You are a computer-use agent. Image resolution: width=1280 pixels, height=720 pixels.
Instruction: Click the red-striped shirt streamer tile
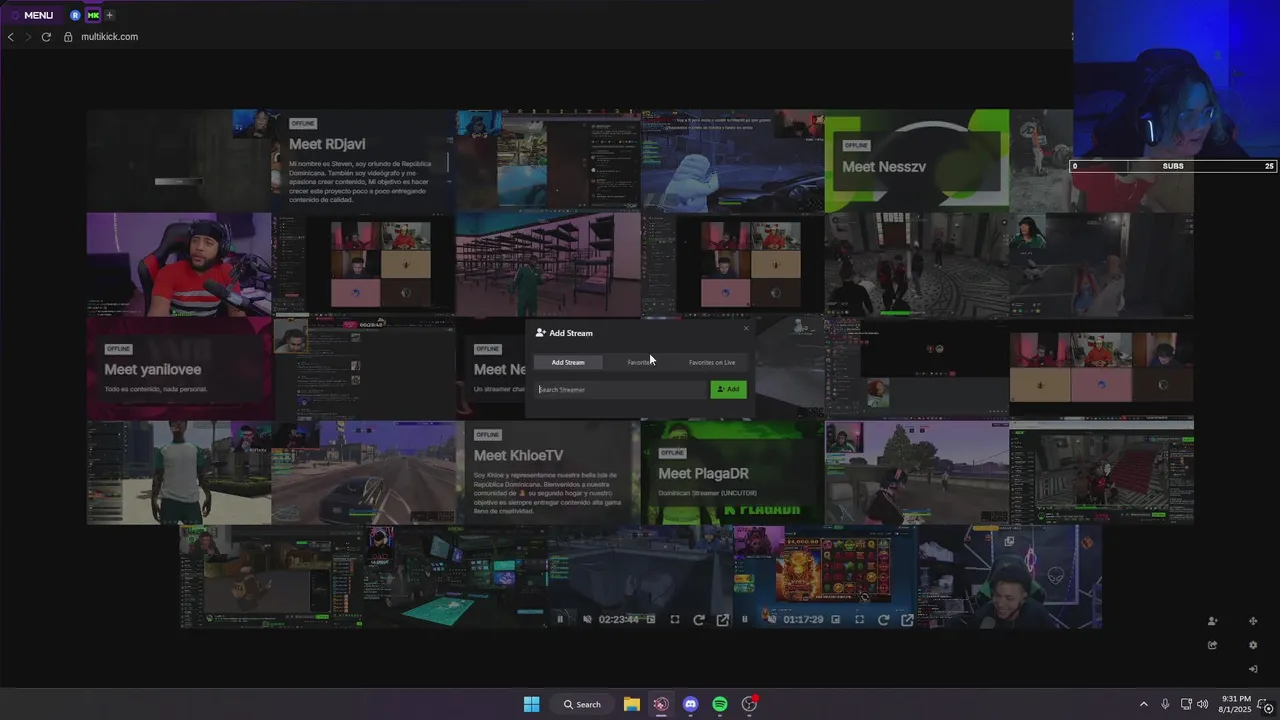click(x=179, y=264)
